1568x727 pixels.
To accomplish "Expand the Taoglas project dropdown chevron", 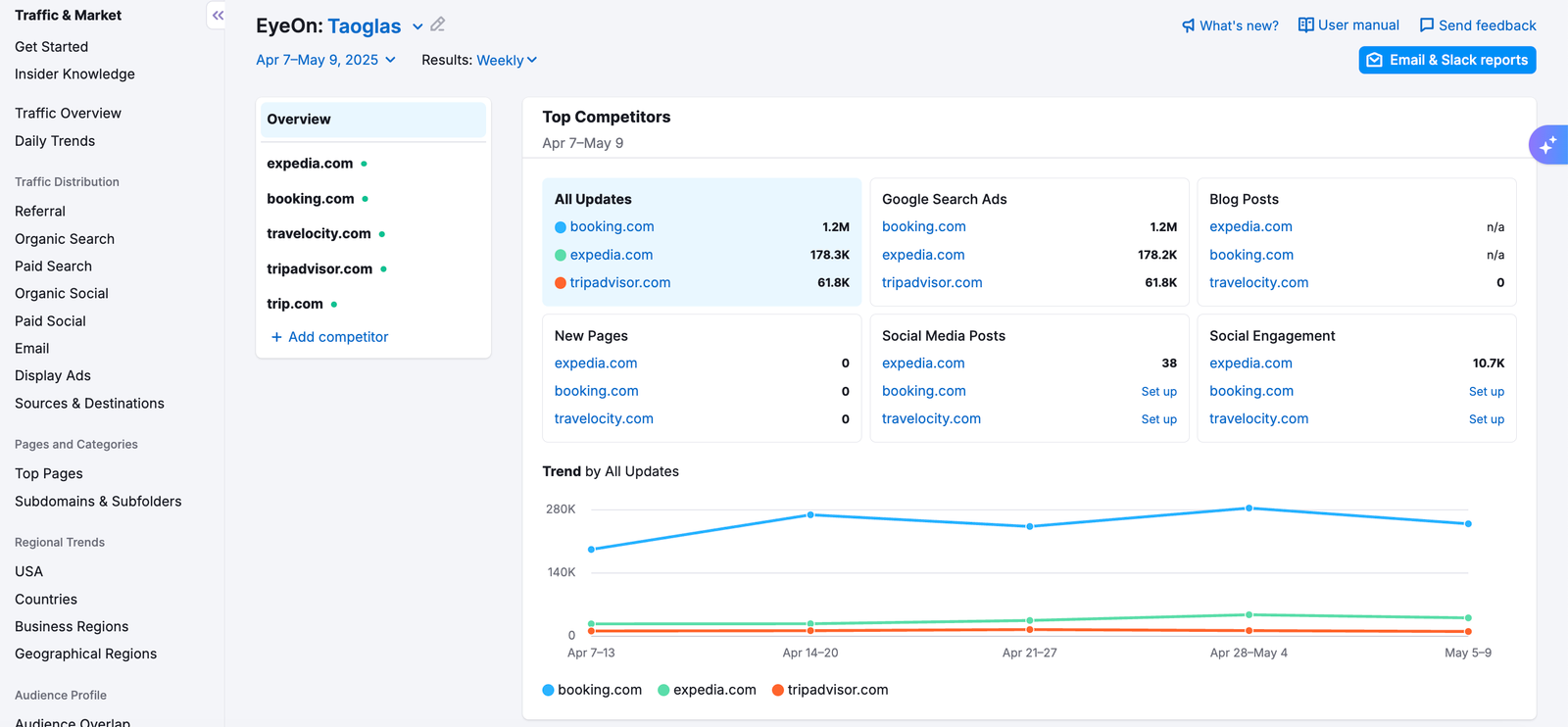I will (417, 26).
